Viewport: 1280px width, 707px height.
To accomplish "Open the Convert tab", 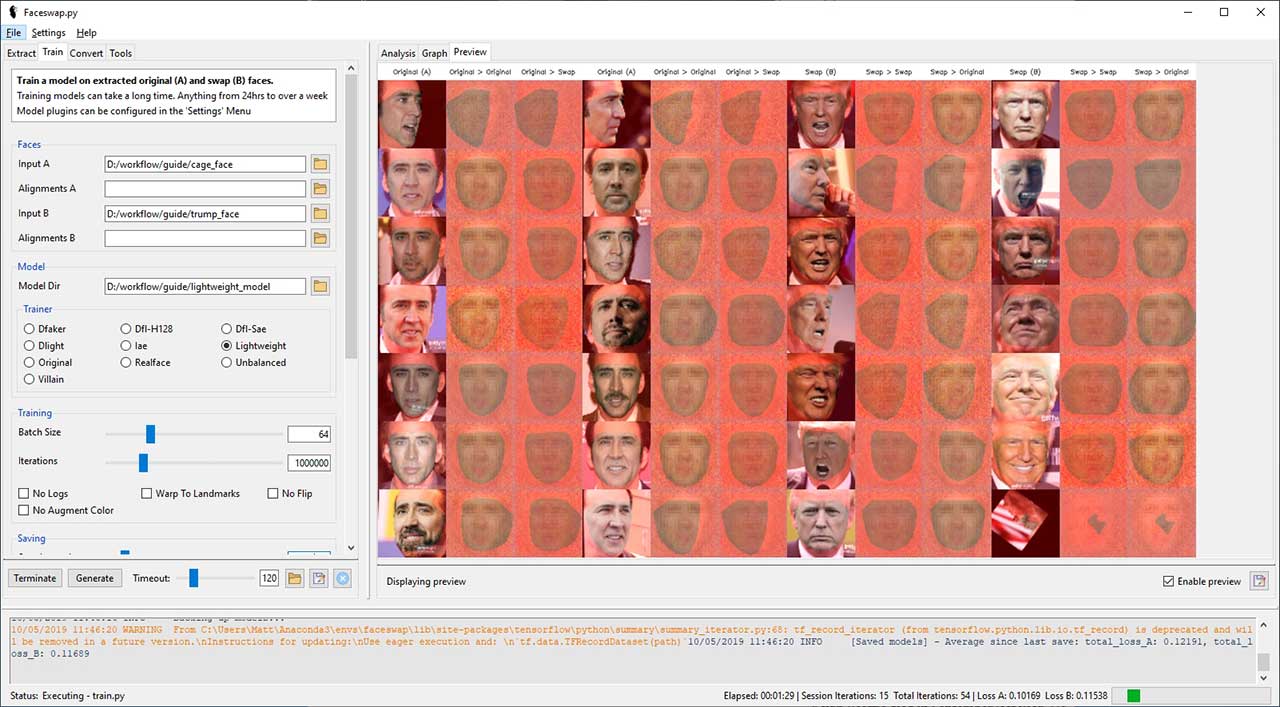I will point(86,53).
